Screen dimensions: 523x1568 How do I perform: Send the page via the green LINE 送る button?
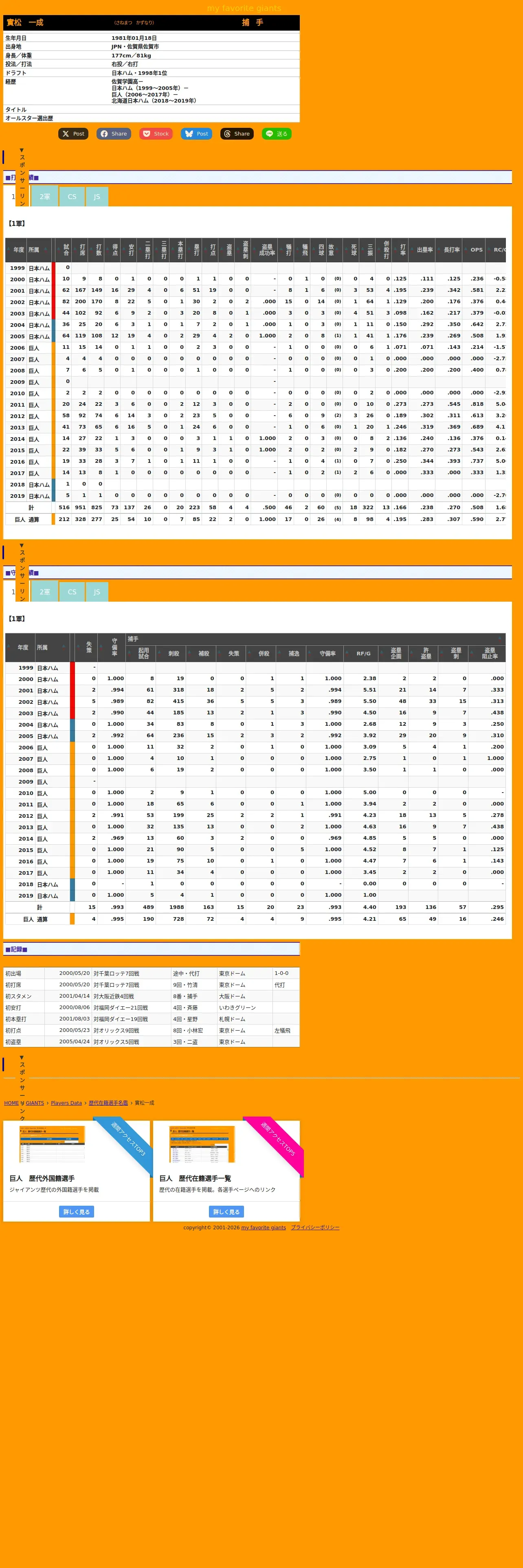click(x=277, y=134)
